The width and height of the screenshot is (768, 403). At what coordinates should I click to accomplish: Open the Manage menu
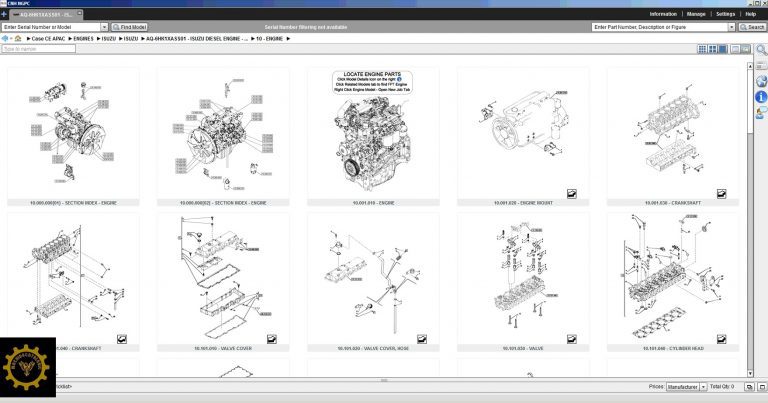point(696,14)
